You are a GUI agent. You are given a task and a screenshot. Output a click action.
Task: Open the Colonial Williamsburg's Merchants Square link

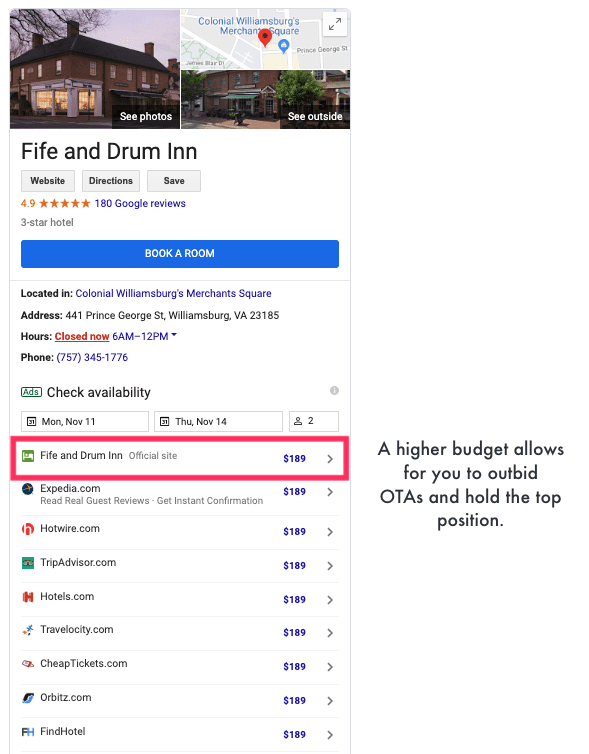click(173, 293)
